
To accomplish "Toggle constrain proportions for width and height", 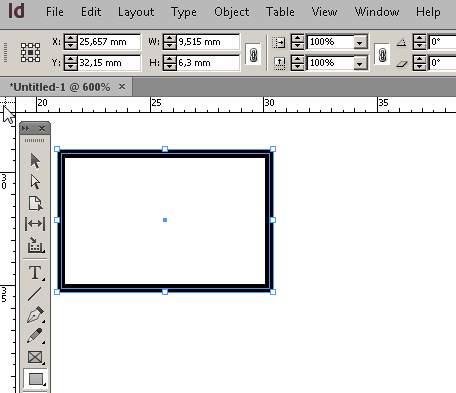I will coord(253,54).
